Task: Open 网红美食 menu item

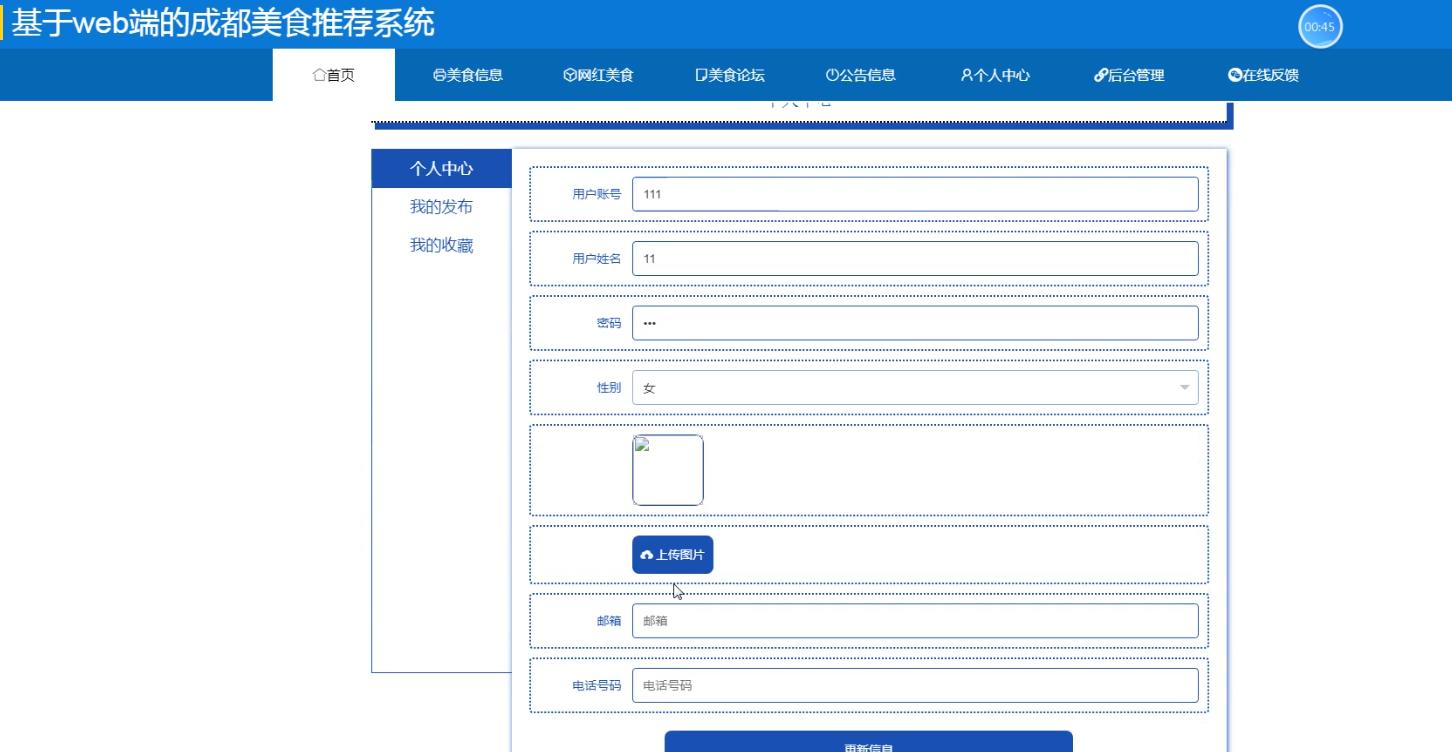Action: (598, 75)
